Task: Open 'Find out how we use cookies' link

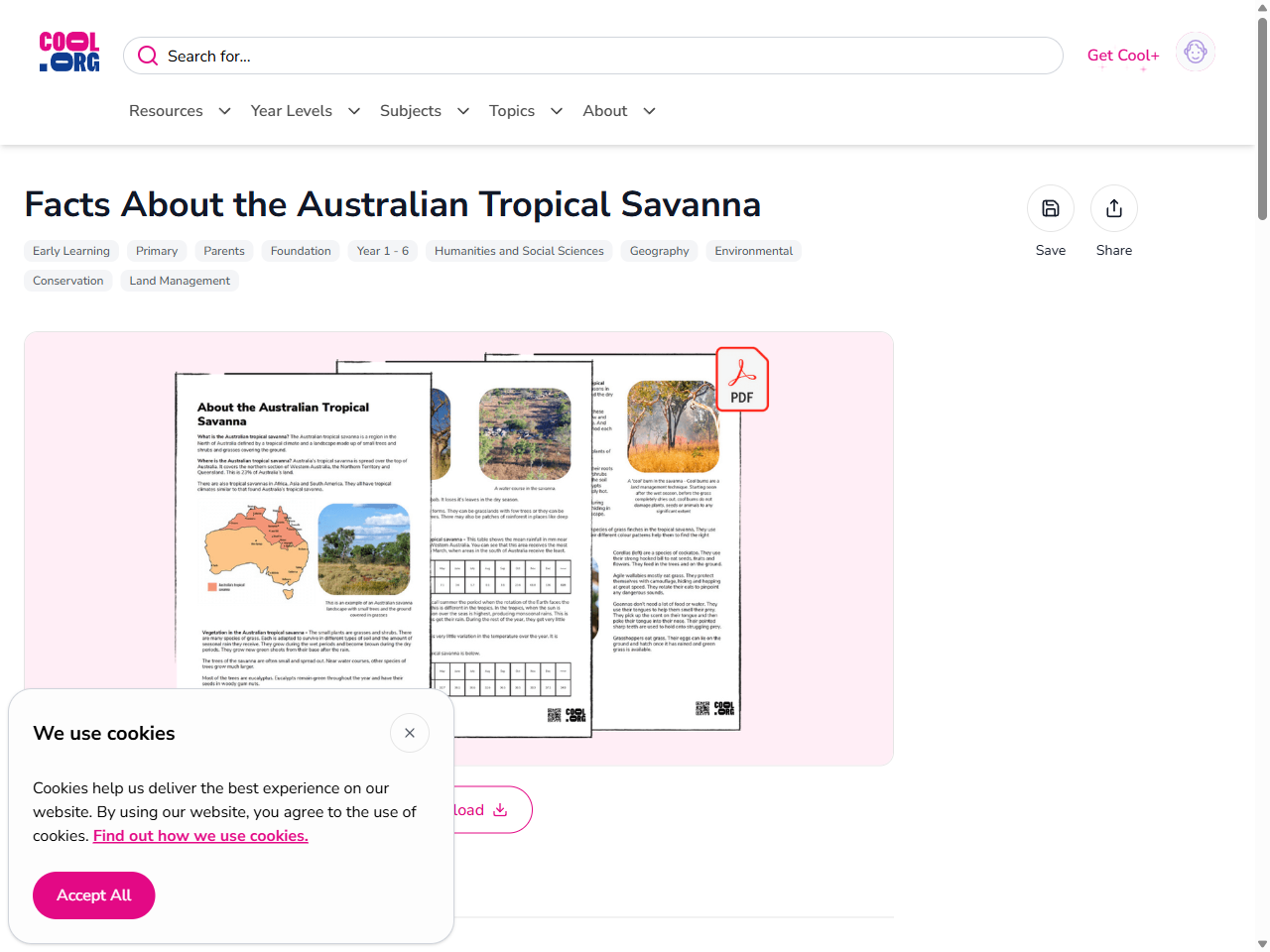Action: tap(200, 836)
